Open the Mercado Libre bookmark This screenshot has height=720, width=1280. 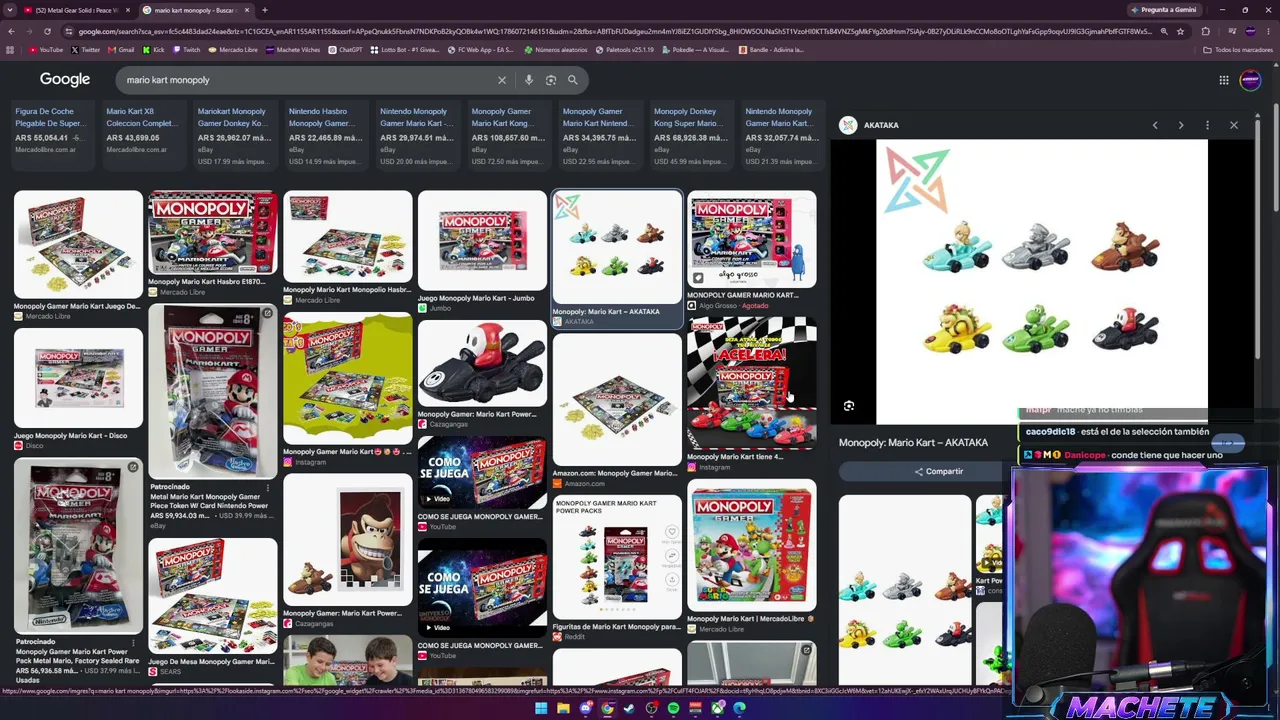tap(233, 49)
